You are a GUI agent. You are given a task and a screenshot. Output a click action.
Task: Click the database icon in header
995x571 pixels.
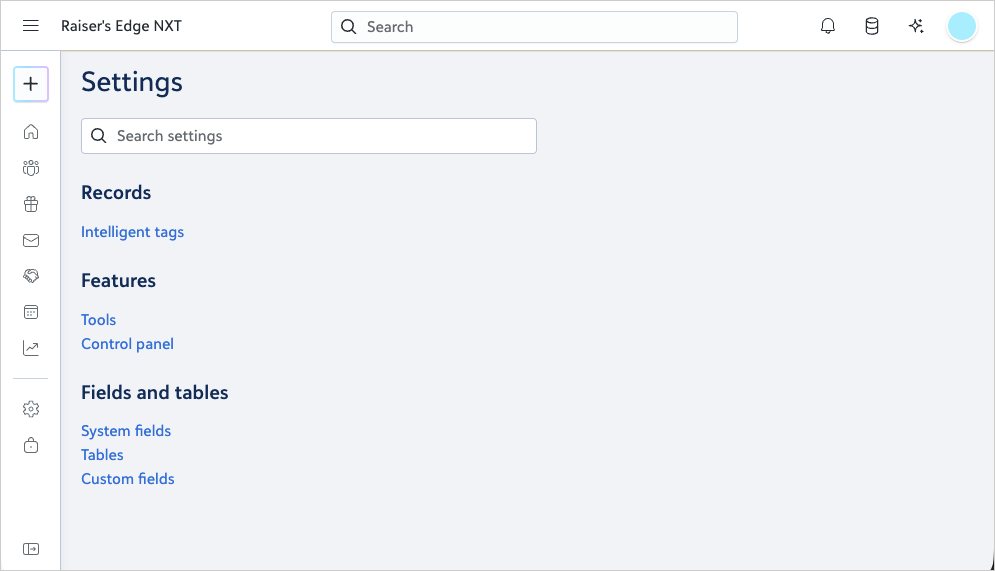click(x=872, y=27)
